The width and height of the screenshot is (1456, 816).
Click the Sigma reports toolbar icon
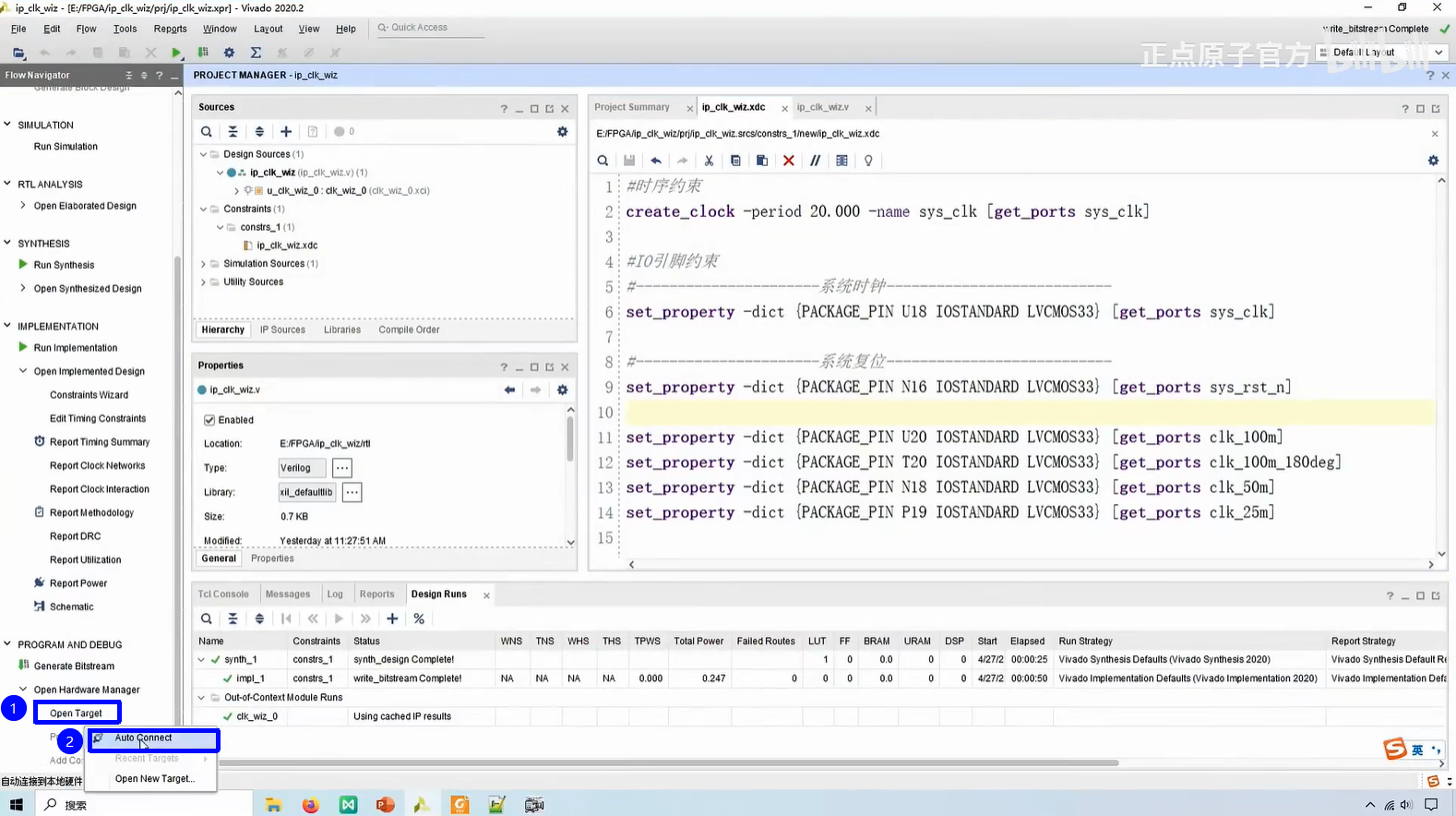coord(256,53)
